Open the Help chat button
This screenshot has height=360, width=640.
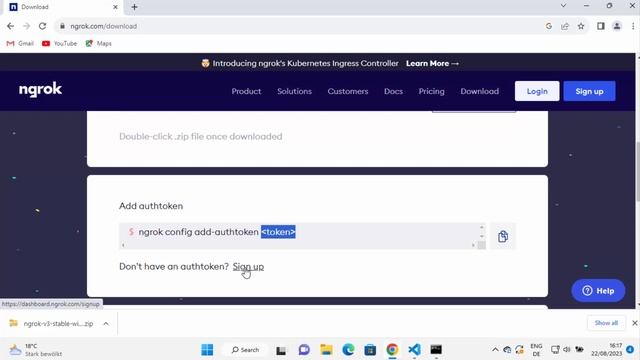pos(598,291)
